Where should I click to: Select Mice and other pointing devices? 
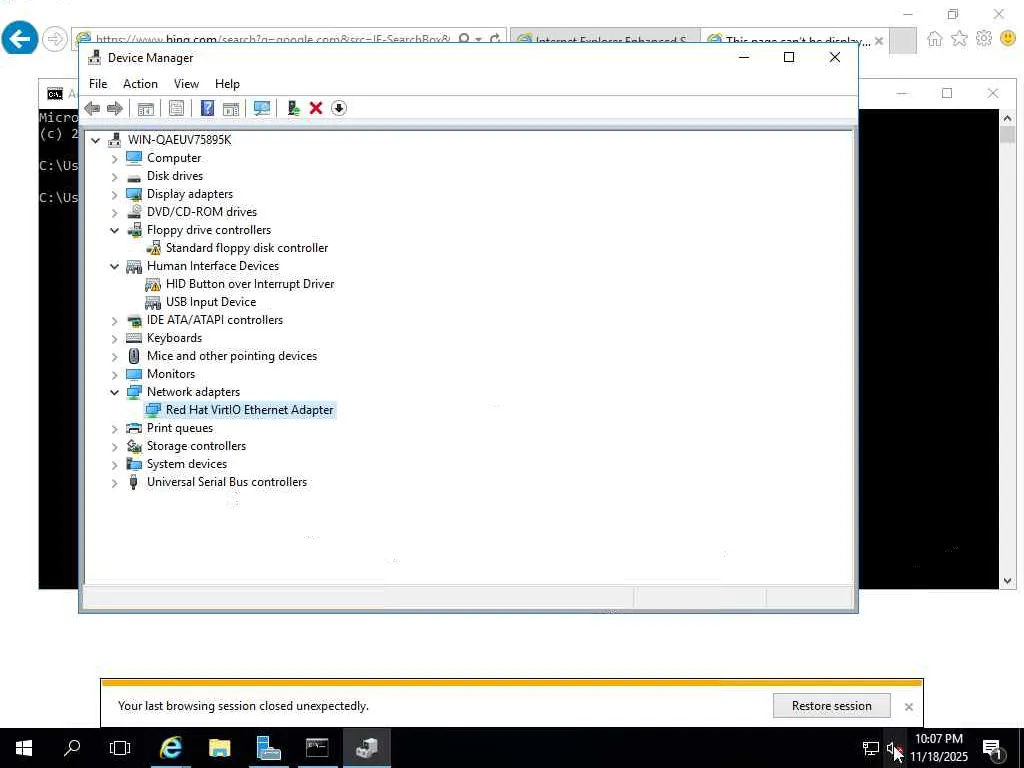(232, 356)
